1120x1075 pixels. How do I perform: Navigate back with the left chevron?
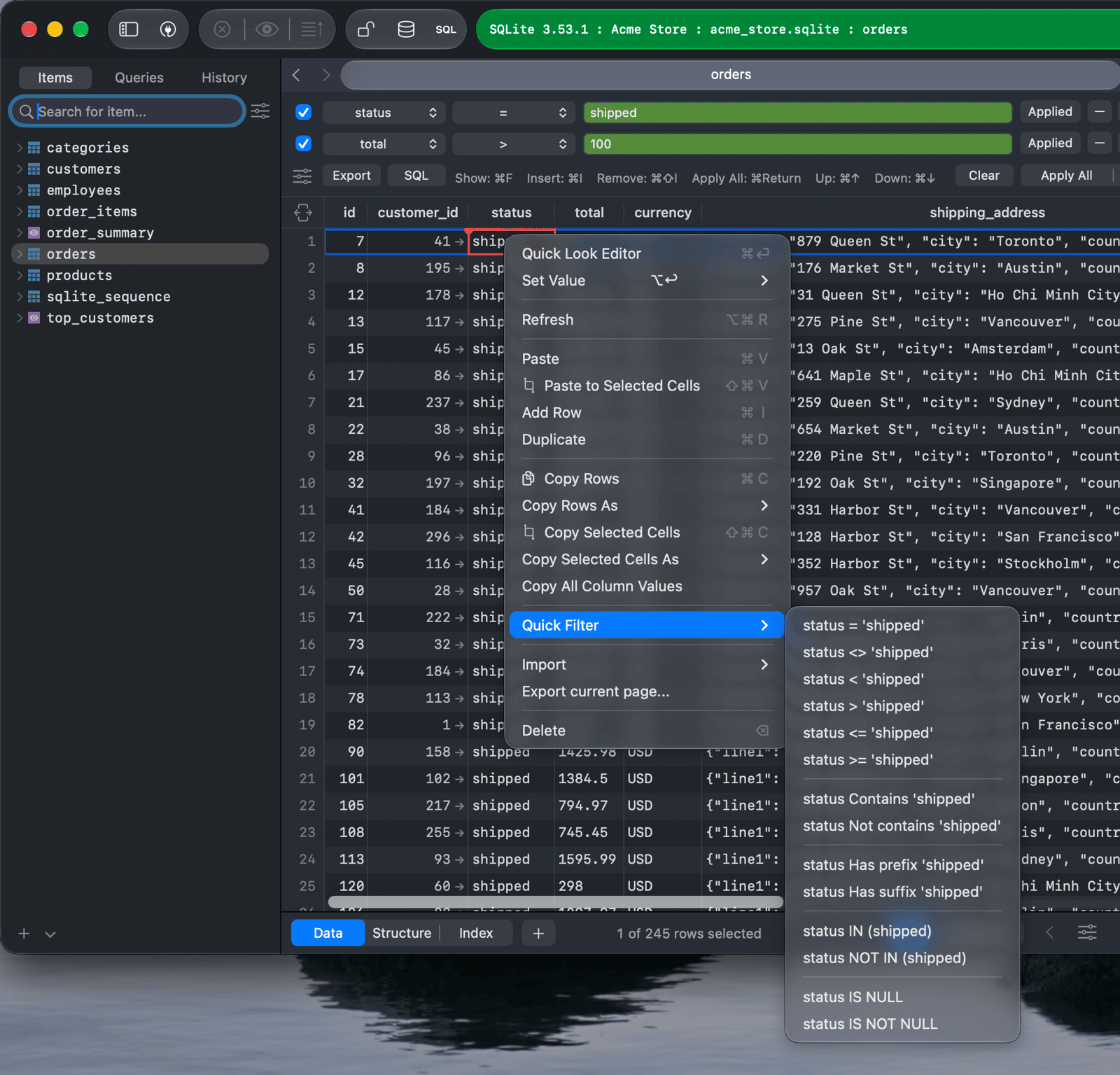(x=297, y=75)
